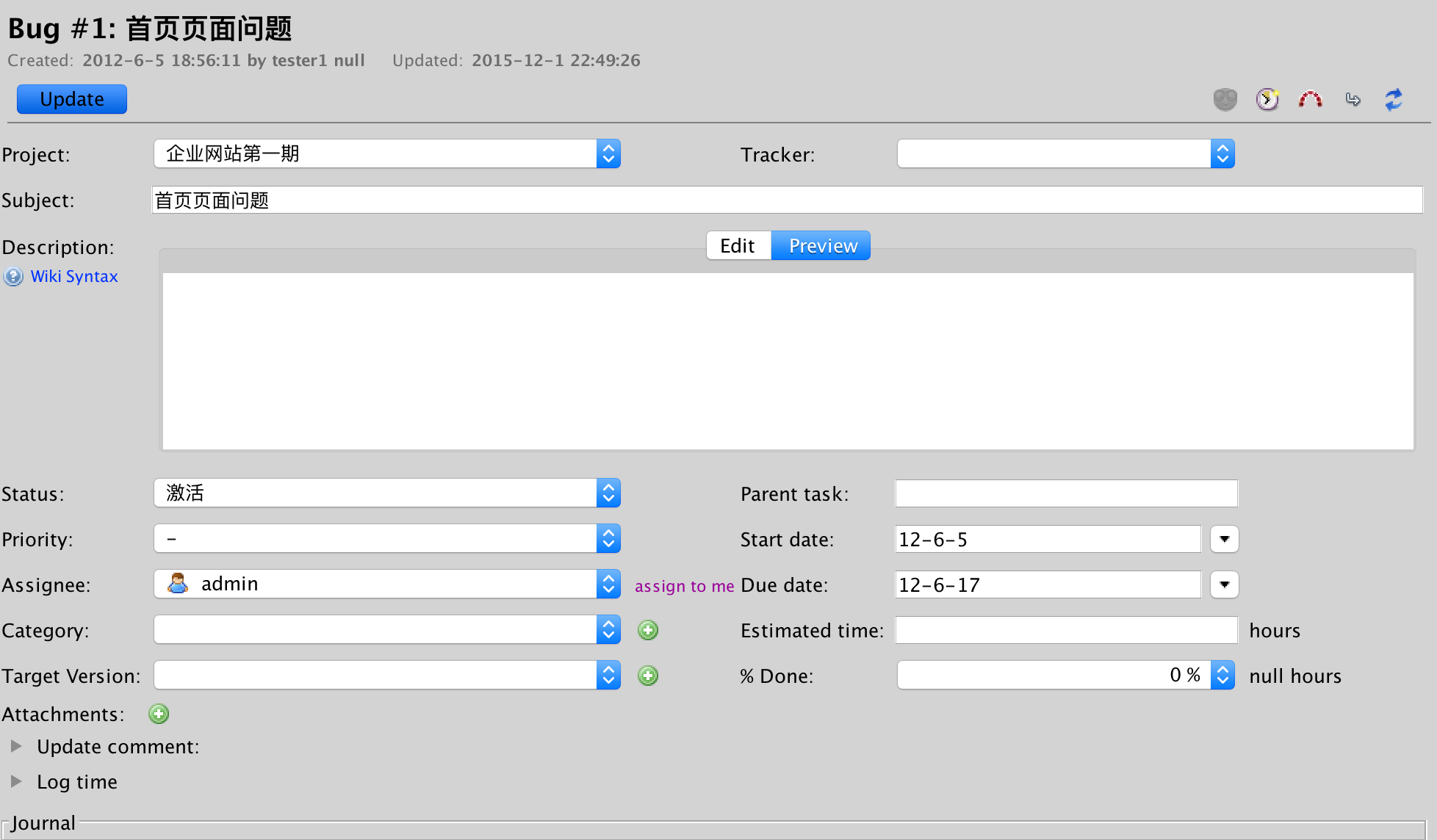Image resolution: width=1437 pixels, height=840 pixels.
Task: Open the Tracker dropdown
Action: click(1066, 154)
